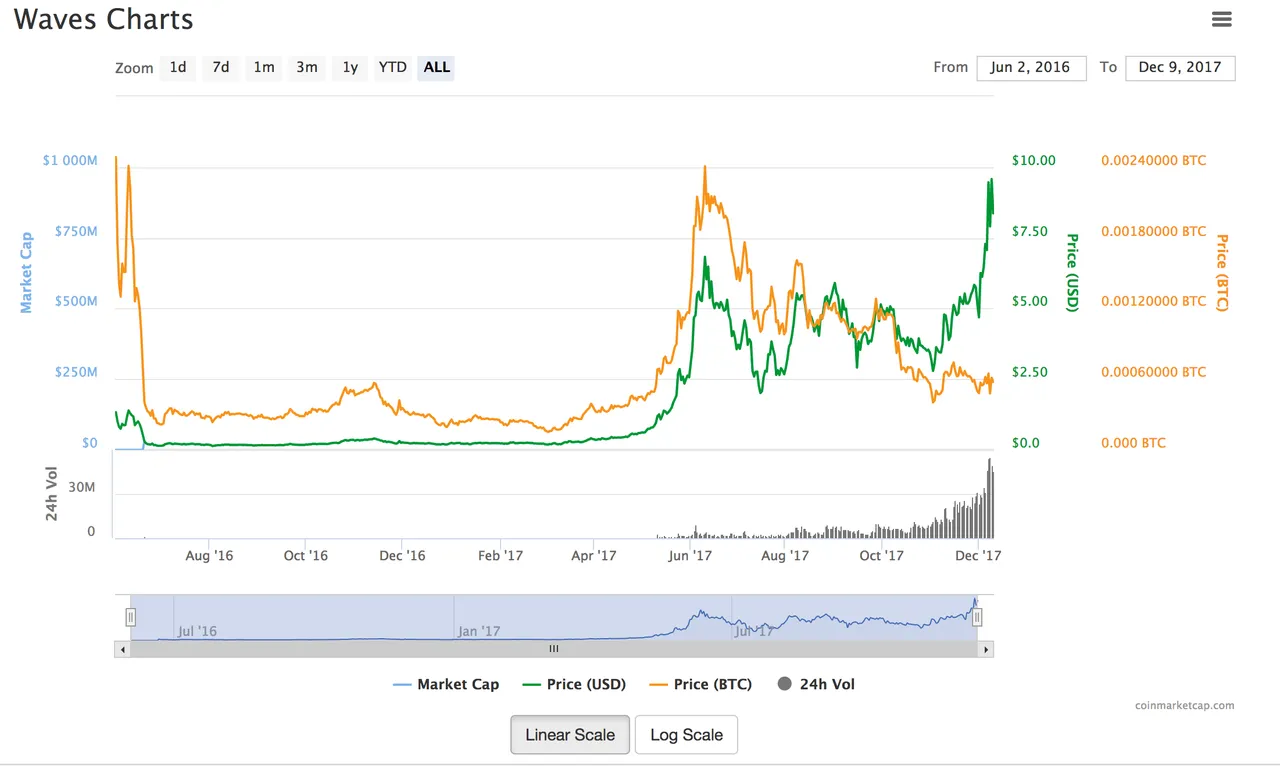Click the Waves Charts heading
1280x766 pixels.
pyautogui.click(x=103, y=19)
